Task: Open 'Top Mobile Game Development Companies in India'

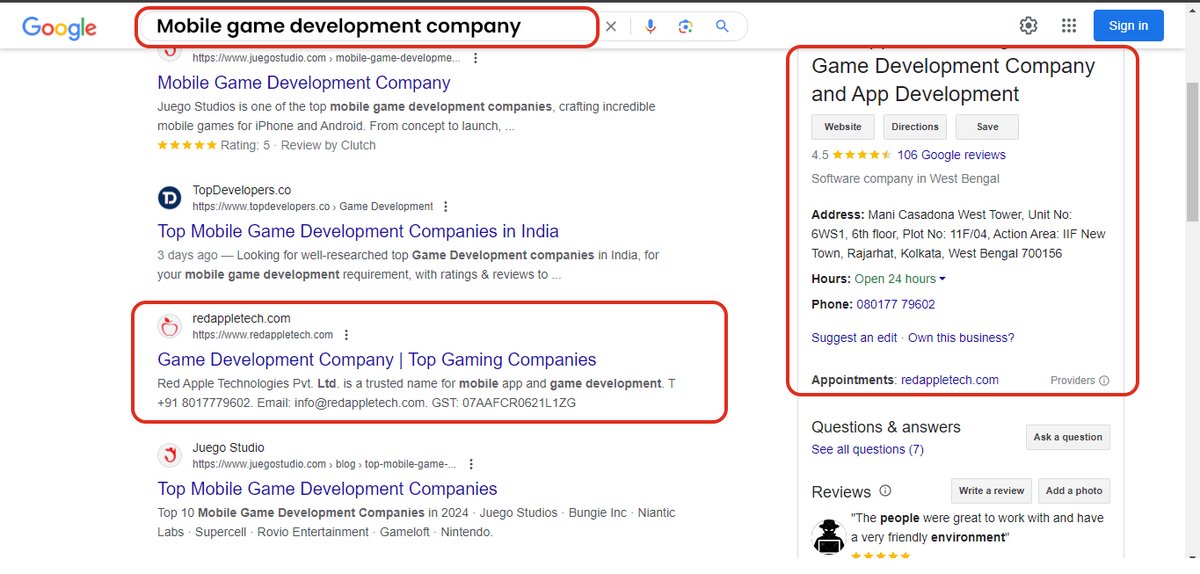Action: click(x=358, y=232)
